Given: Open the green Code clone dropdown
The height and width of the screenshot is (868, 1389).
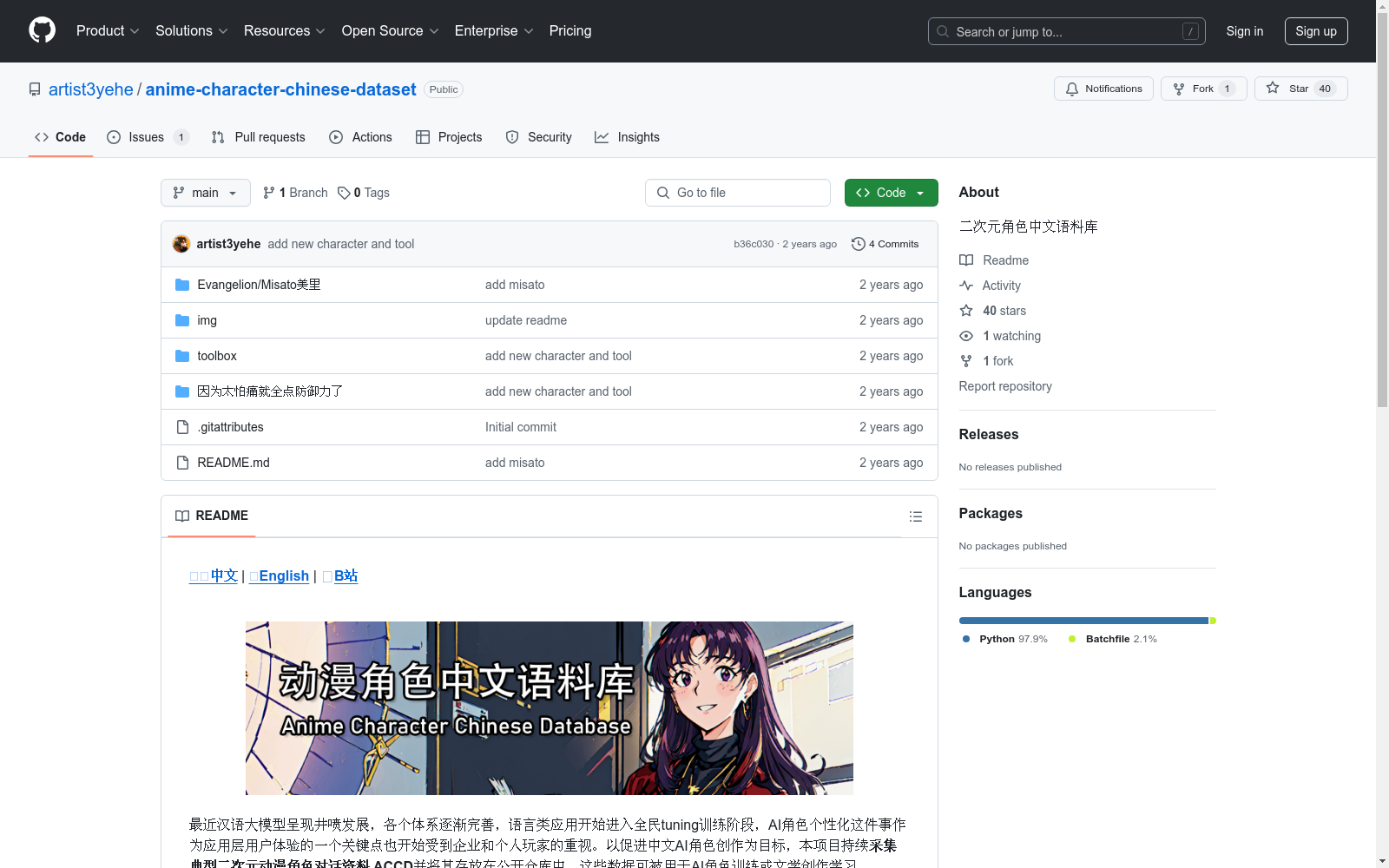Looking at the screenshot, I should coord(892,193).
